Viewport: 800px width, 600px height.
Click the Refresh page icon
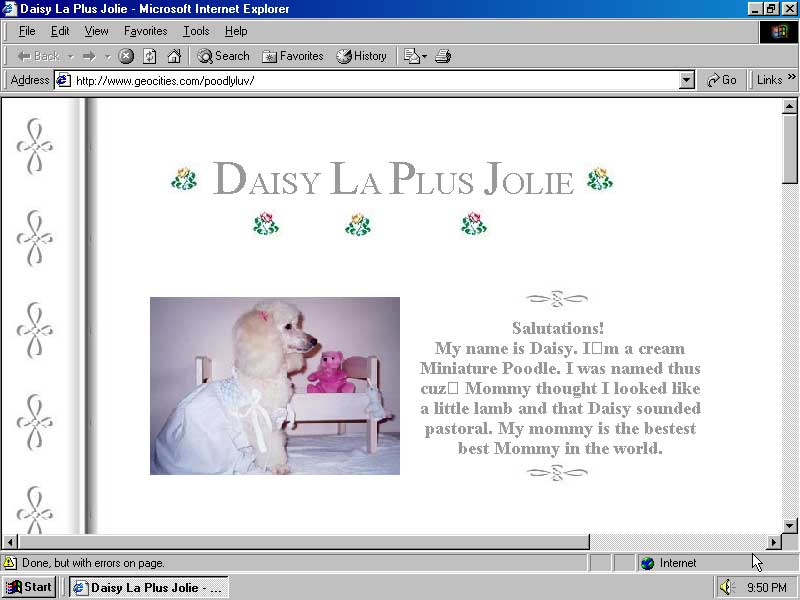[150, 56]
